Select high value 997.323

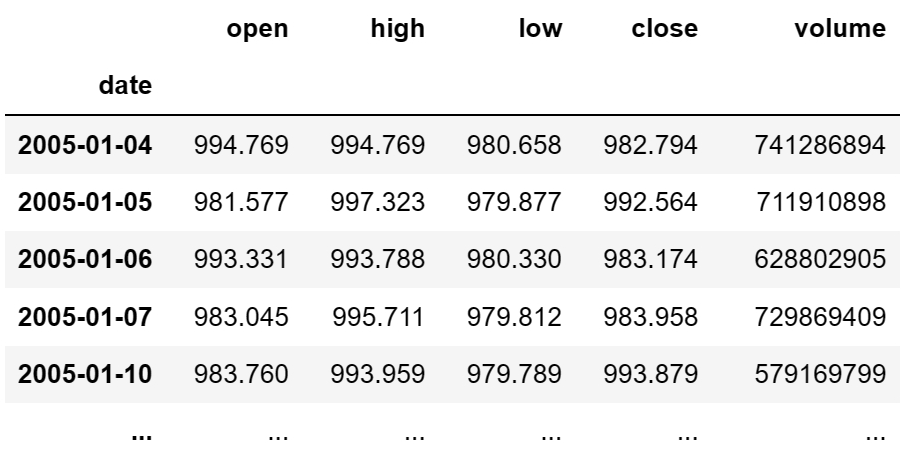[377, 202]
